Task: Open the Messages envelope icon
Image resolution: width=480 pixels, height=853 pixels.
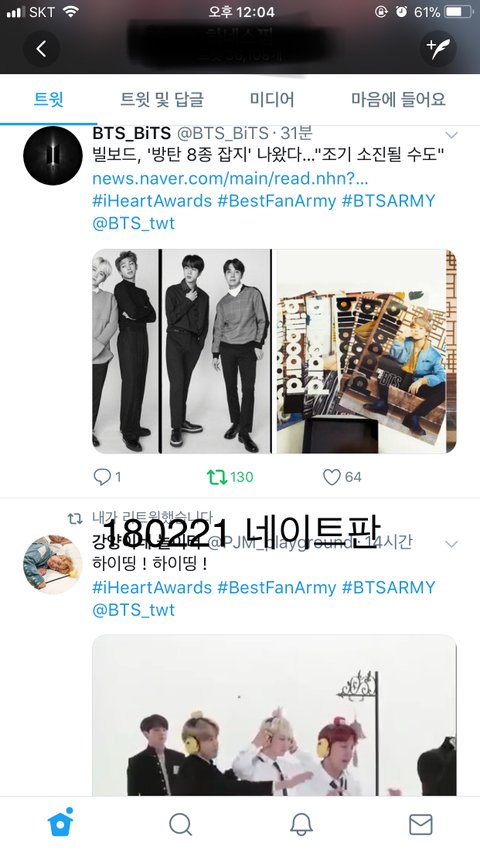Action: click(x=421, y=824)
